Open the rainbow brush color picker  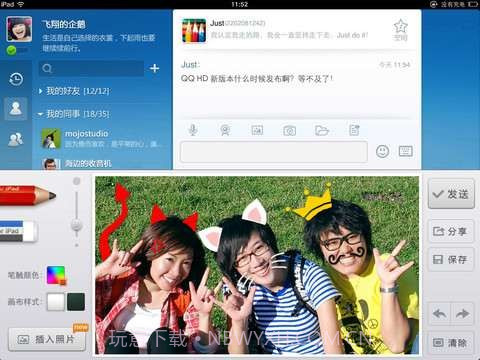coord(56,275)
